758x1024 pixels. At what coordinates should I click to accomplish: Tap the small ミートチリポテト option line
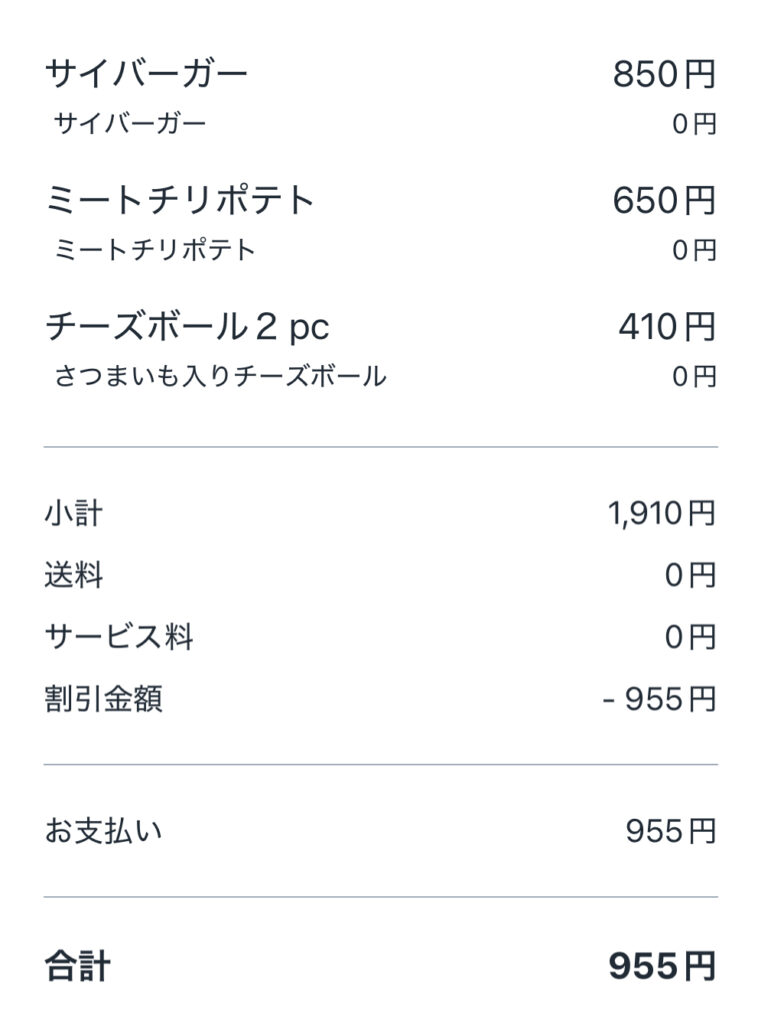[155, 250]
